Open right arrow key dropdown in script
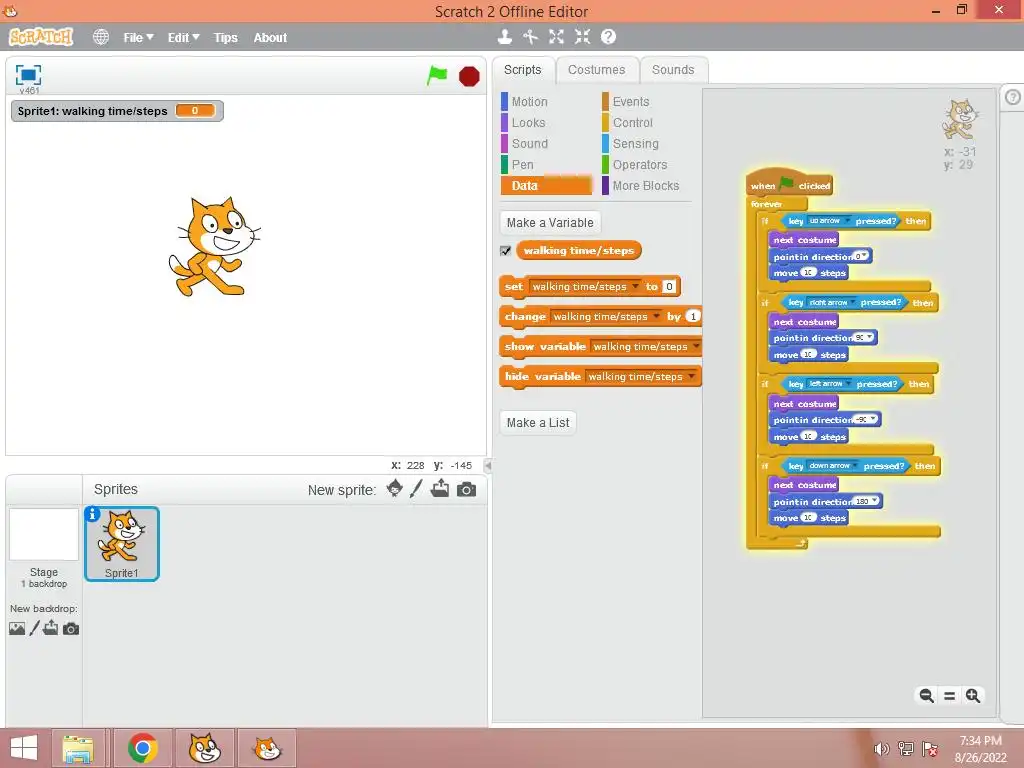The width and height of the screenshot is (1024, 768). [852, 302]
